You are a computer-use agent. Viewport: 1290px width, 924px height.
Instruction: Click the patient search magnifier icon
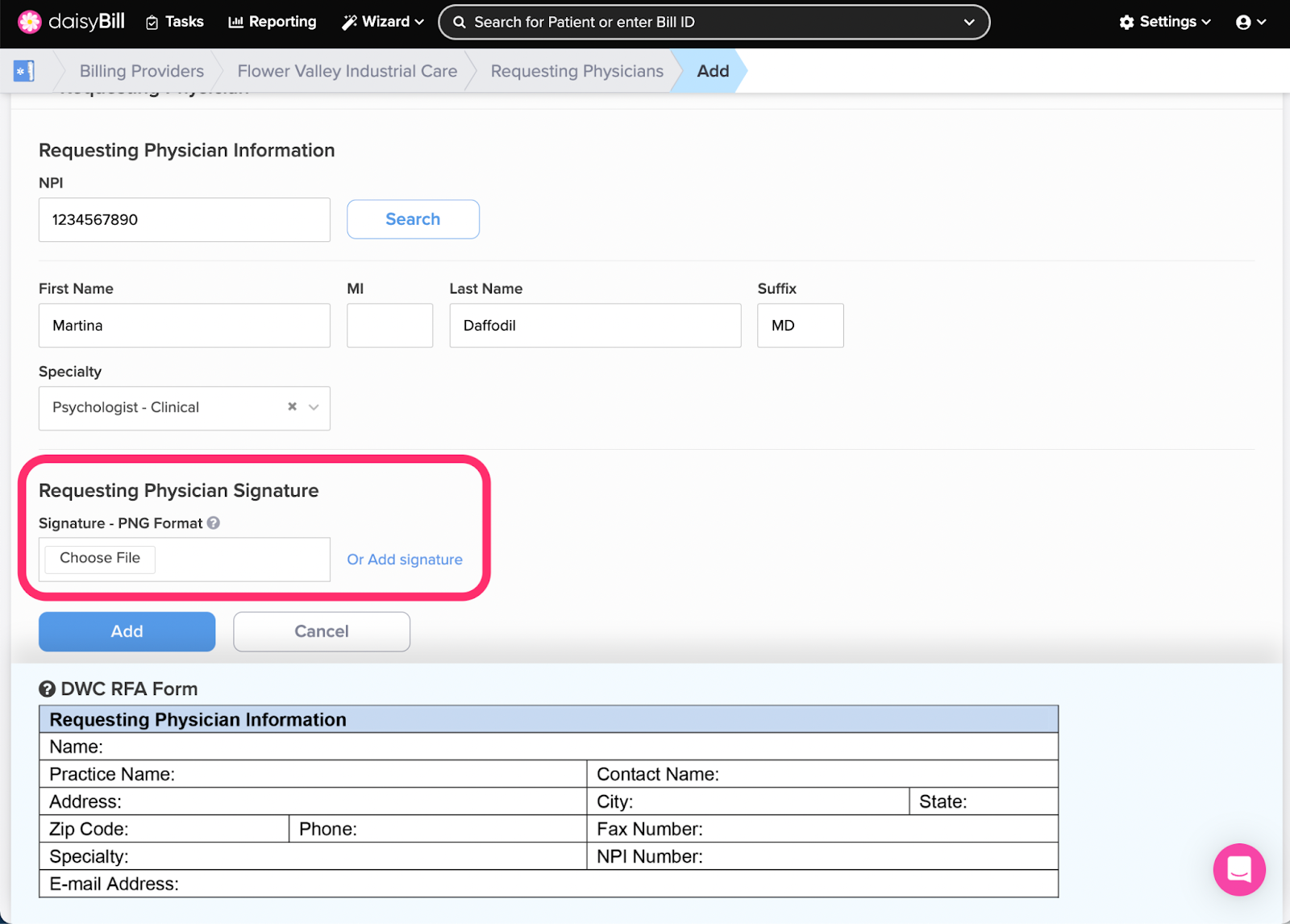click(460, 23)
